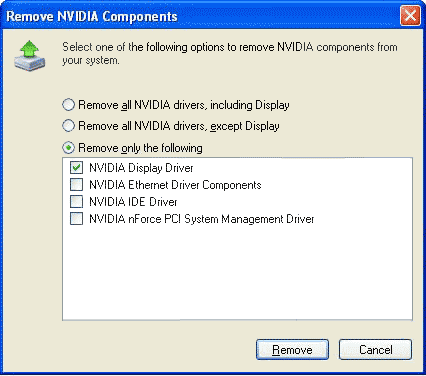Click the Remove button
The image size is (426, 376).
[292, 350]
